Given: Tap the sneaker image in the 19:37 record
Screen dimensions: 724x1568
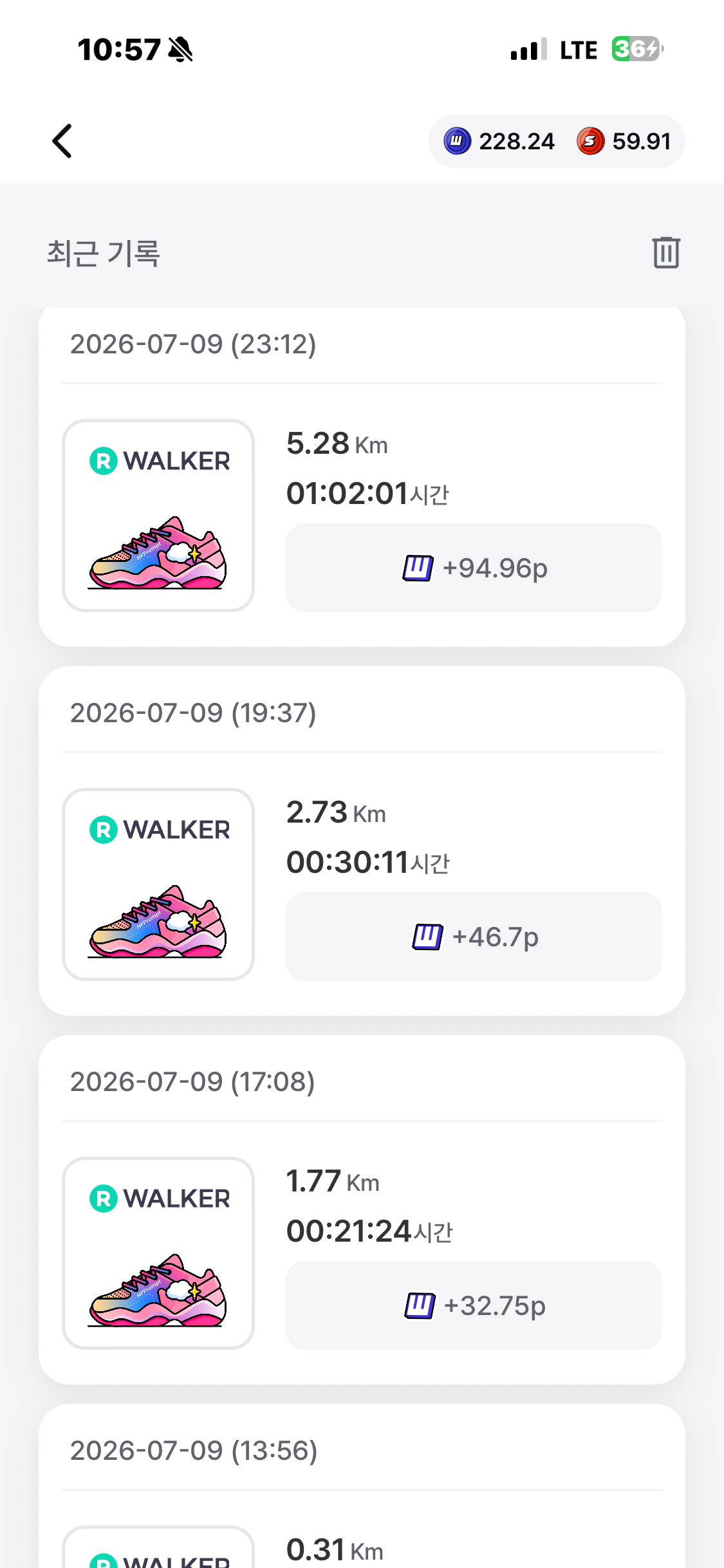Looking at the screenshot, I should [x=158, y=922].
